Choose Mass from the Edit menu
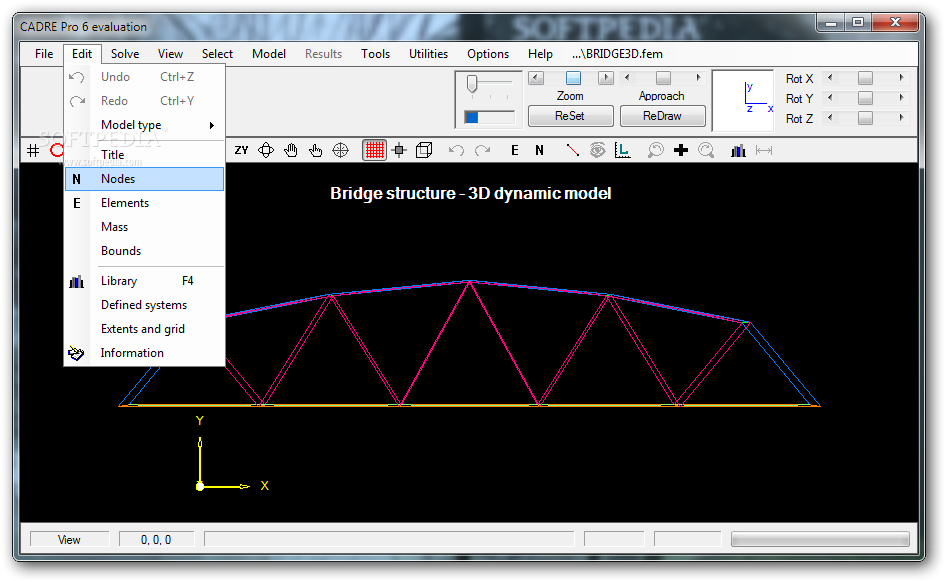946x582 pixels. click(x=144, y=227)
